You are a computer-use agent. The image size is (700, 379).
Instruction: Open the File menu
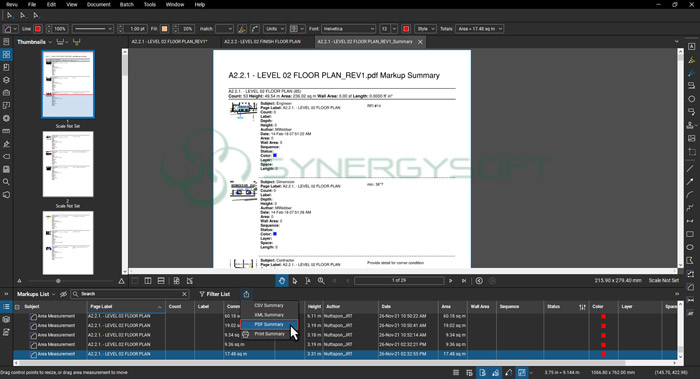(32, 4)
